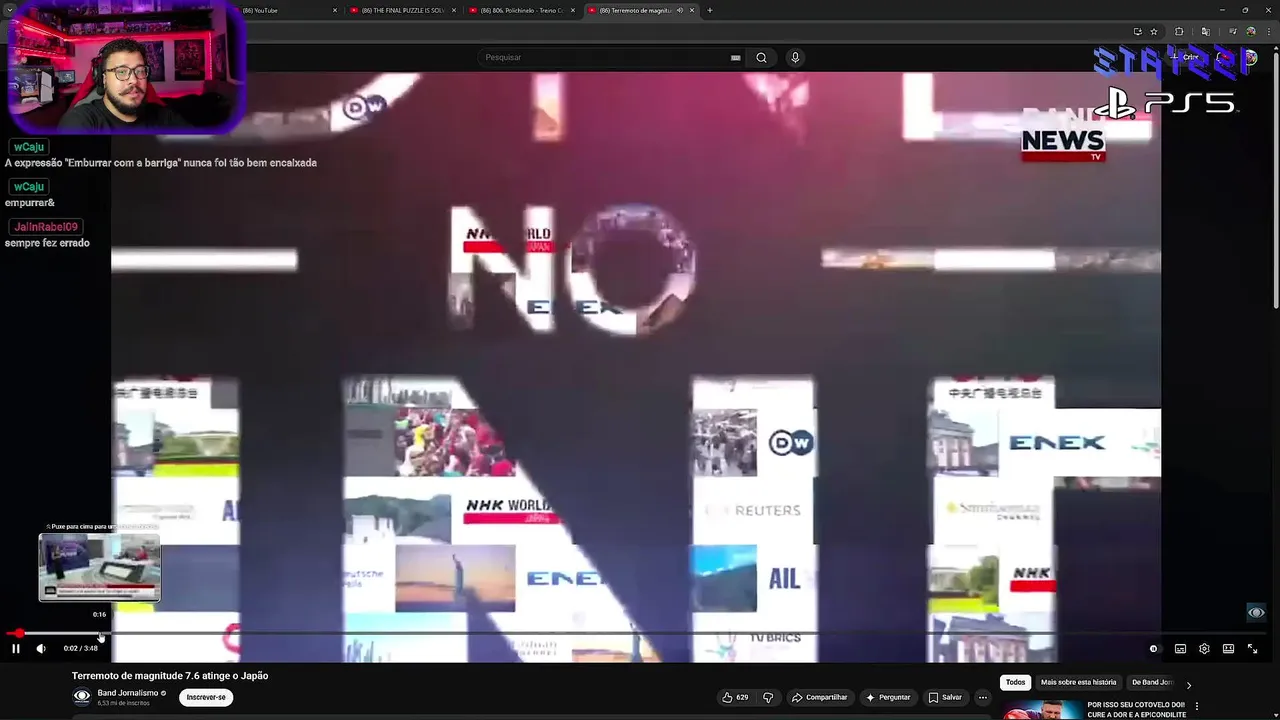Like the video (629 likes)
The width and height of the screenshot is (1280, 720).
735,697
